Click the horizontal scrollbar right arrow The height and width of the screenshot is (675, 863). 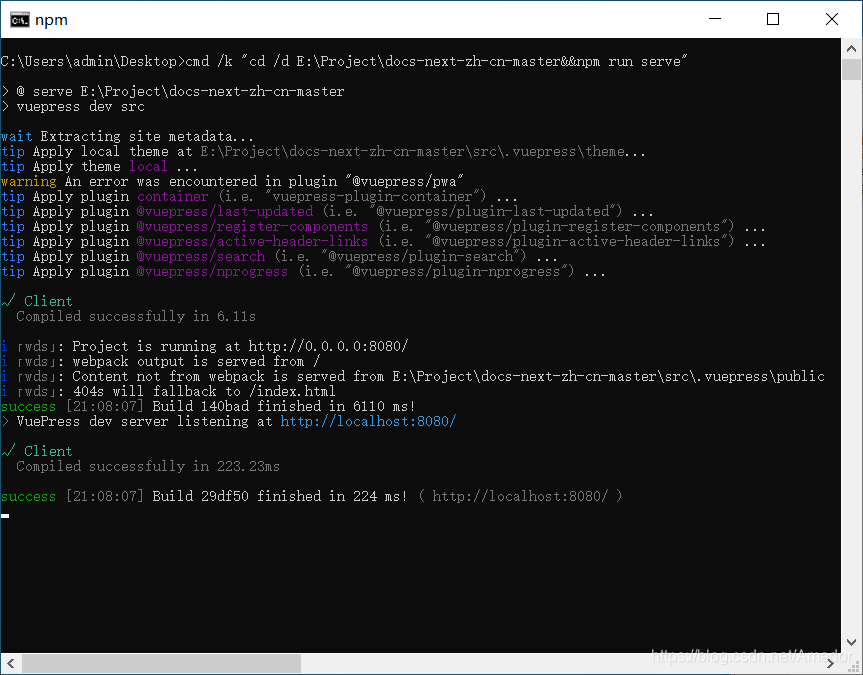coord(831,663)
